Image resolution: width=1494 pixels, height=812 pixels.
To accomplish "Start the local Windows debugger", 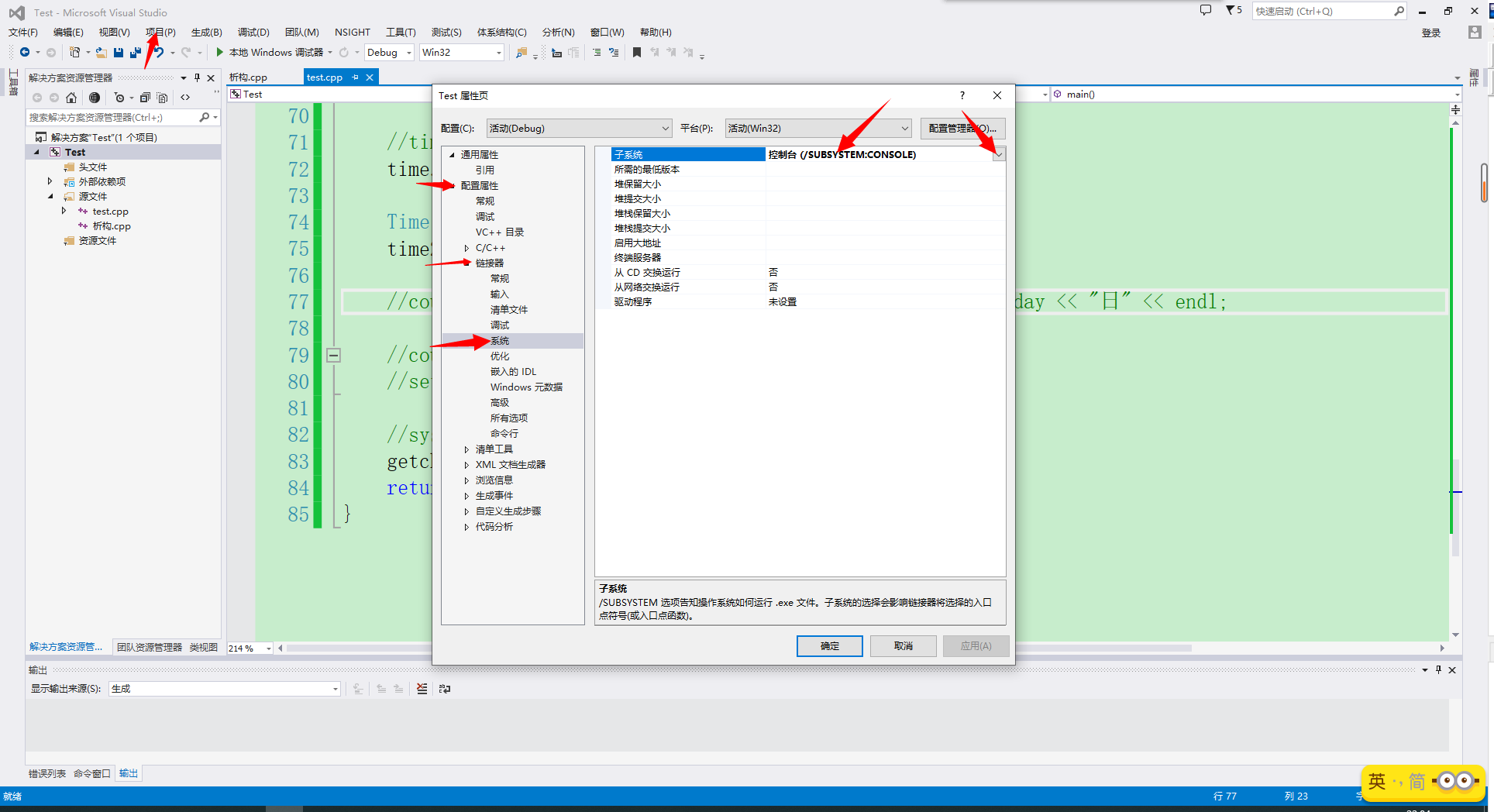I will pyautogui.click(x=269, y=52).
